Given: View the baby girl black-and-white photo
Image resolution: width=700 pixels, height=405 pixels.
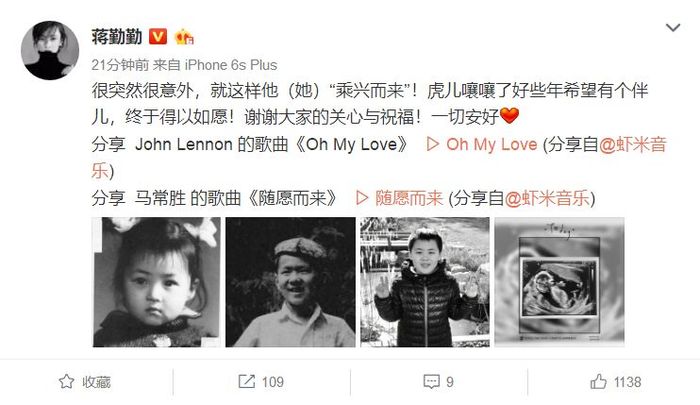Looking at the screenshot, I should [x=156, y=282].
